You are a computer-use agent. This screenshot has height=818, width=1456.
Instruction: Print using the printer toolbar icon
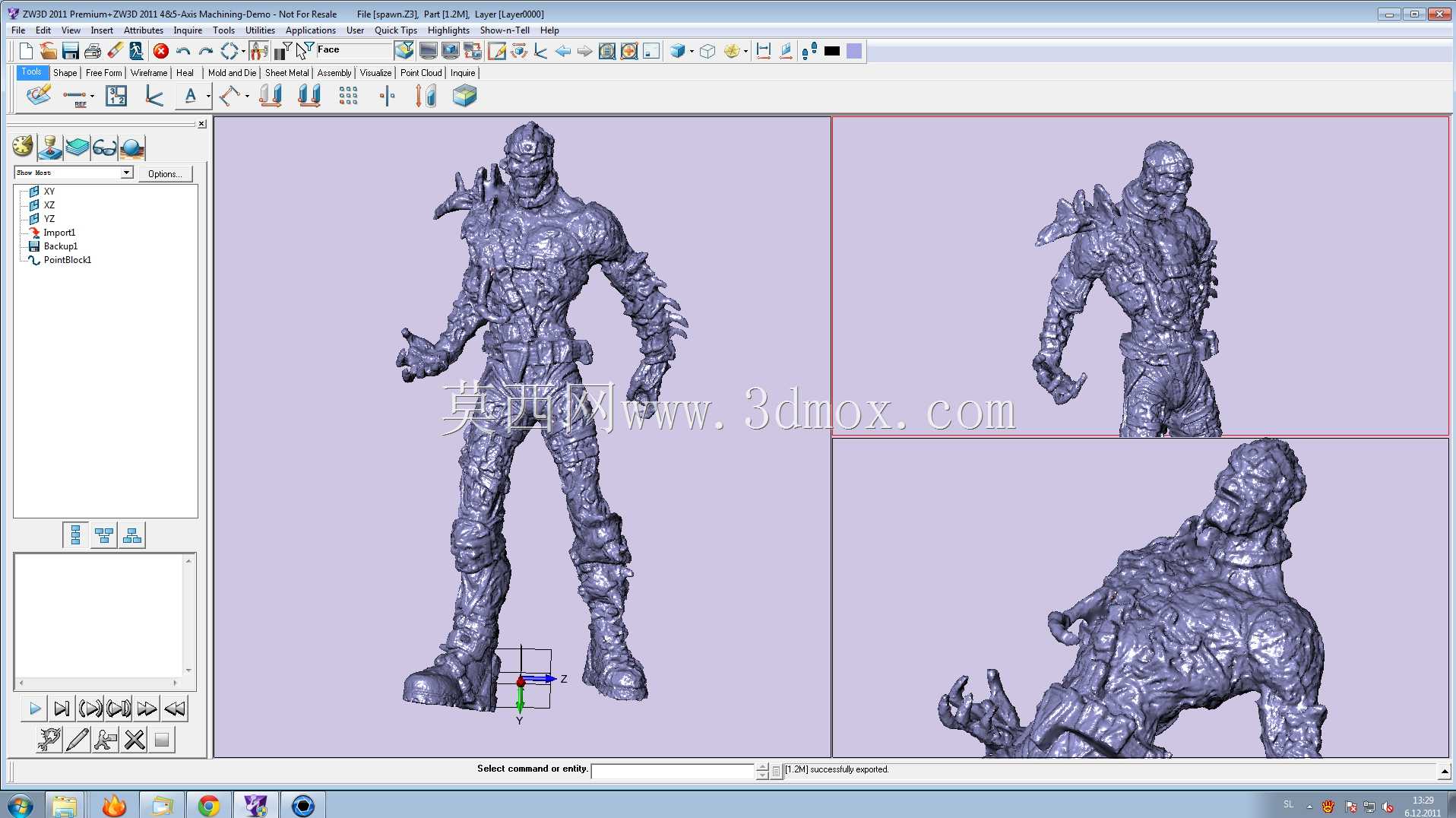click(x=93, y=51)
